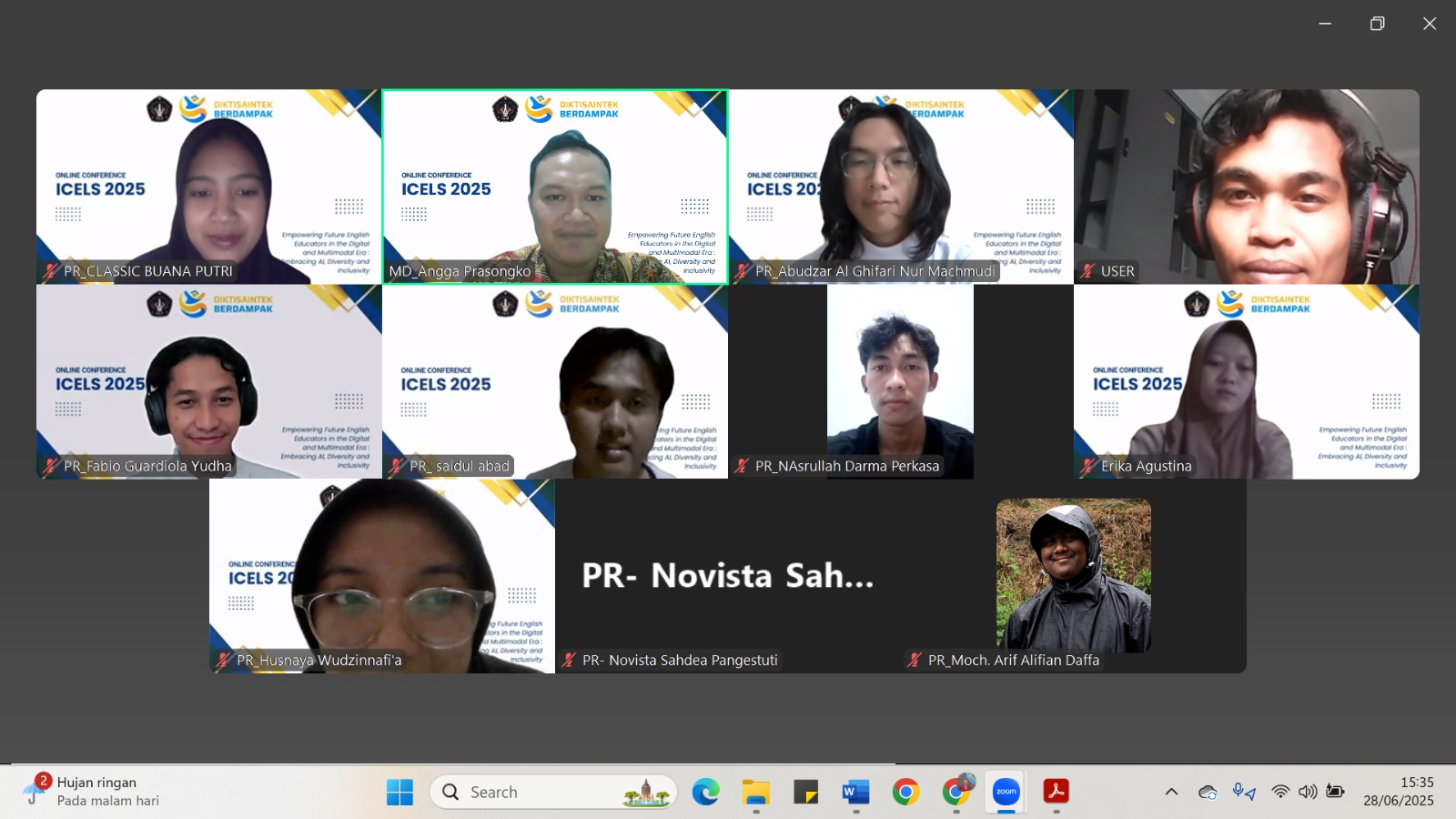Open the Hujan ringan weather widget
Viewport: 1456px width, 819px height.
91,792
